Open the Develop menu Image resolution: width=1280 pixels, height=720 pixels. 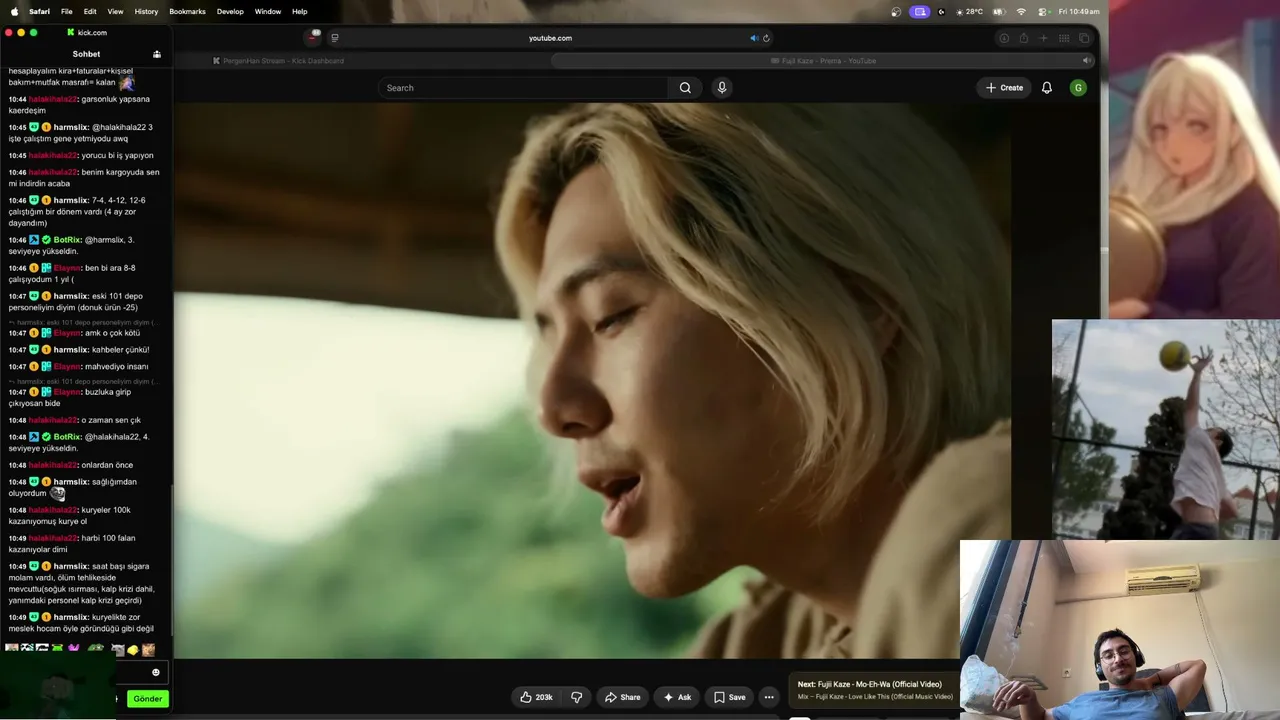tap(230, 11)
